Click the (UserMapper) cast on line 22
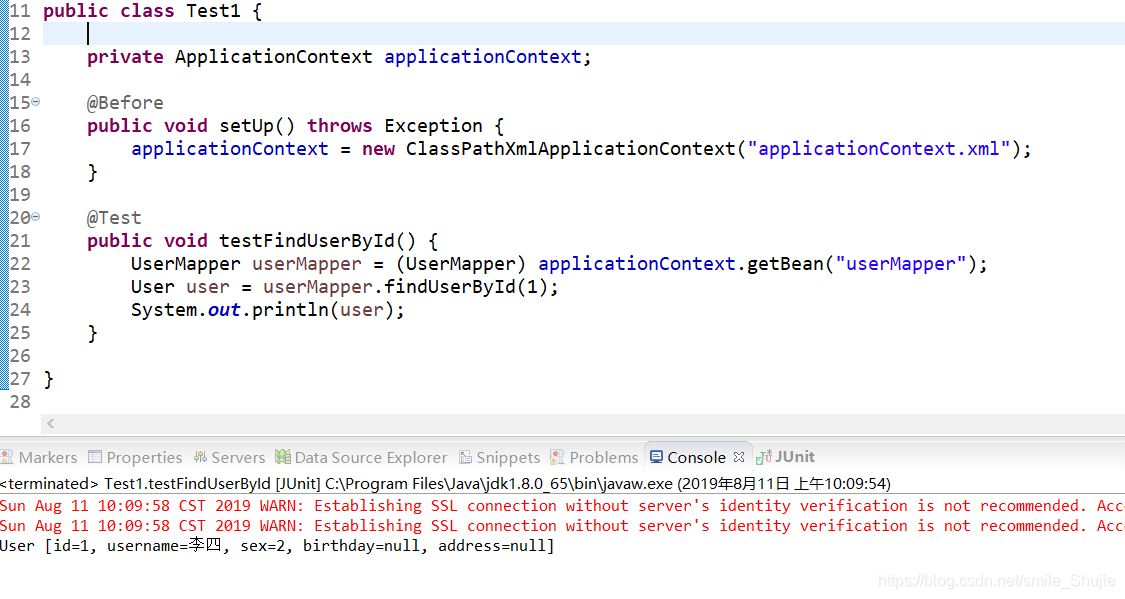The image size is (1125, 599). 461,264
